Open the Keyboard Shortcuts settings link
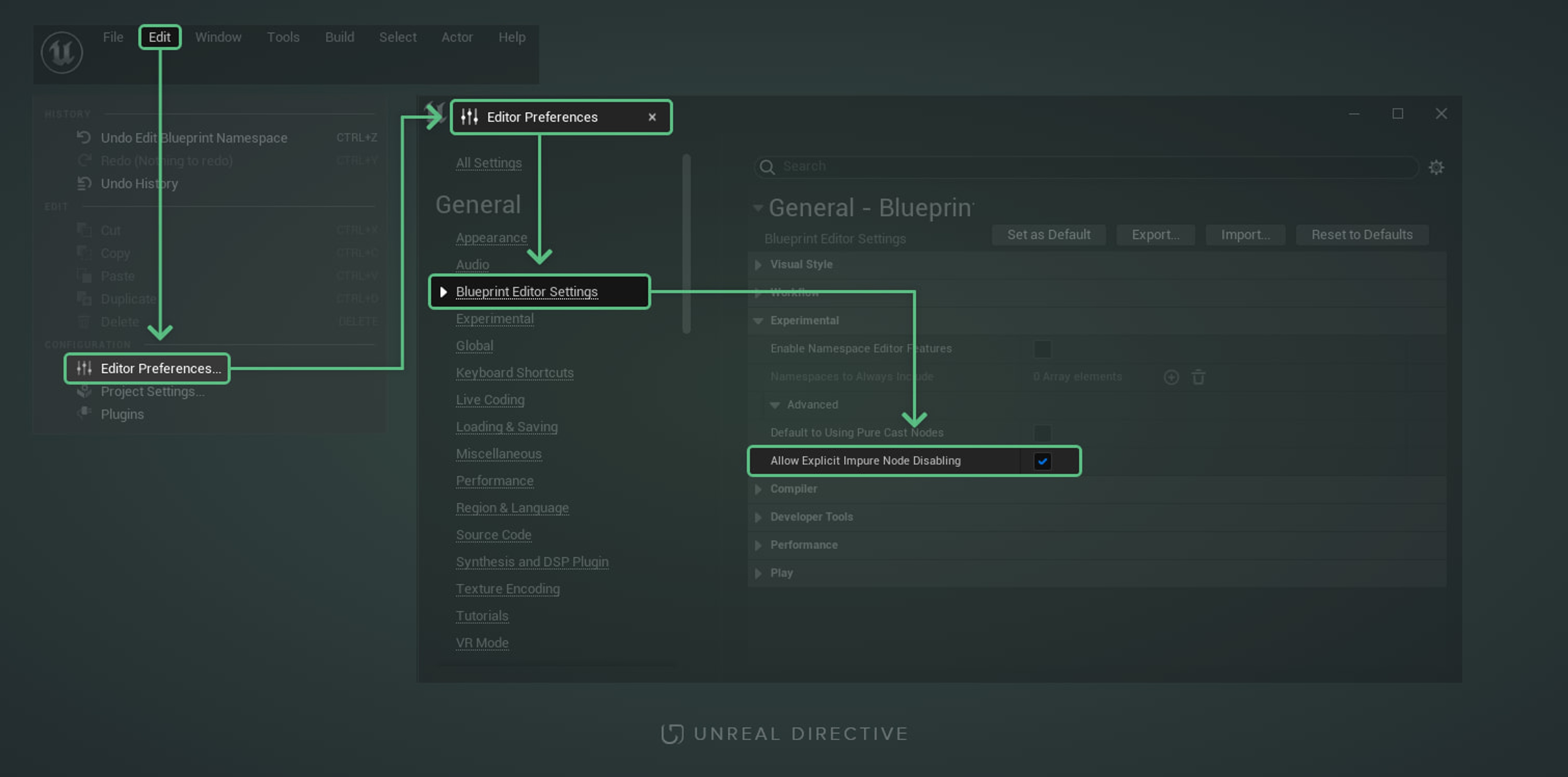This screenshot has width=1568, height=777. tap(514, 373)
